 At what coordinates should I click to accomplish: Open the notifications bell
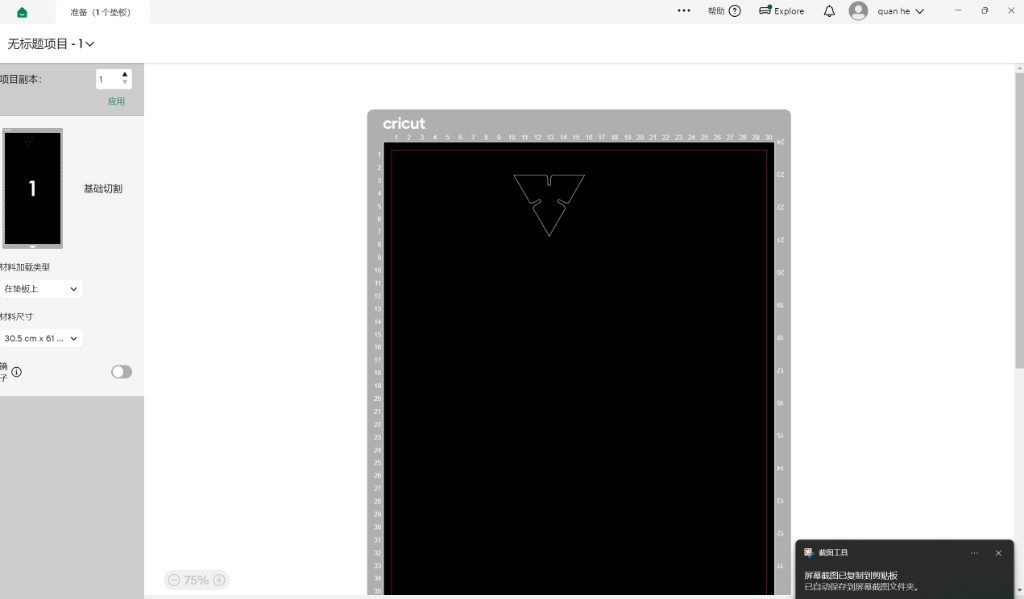coord(829,11)
